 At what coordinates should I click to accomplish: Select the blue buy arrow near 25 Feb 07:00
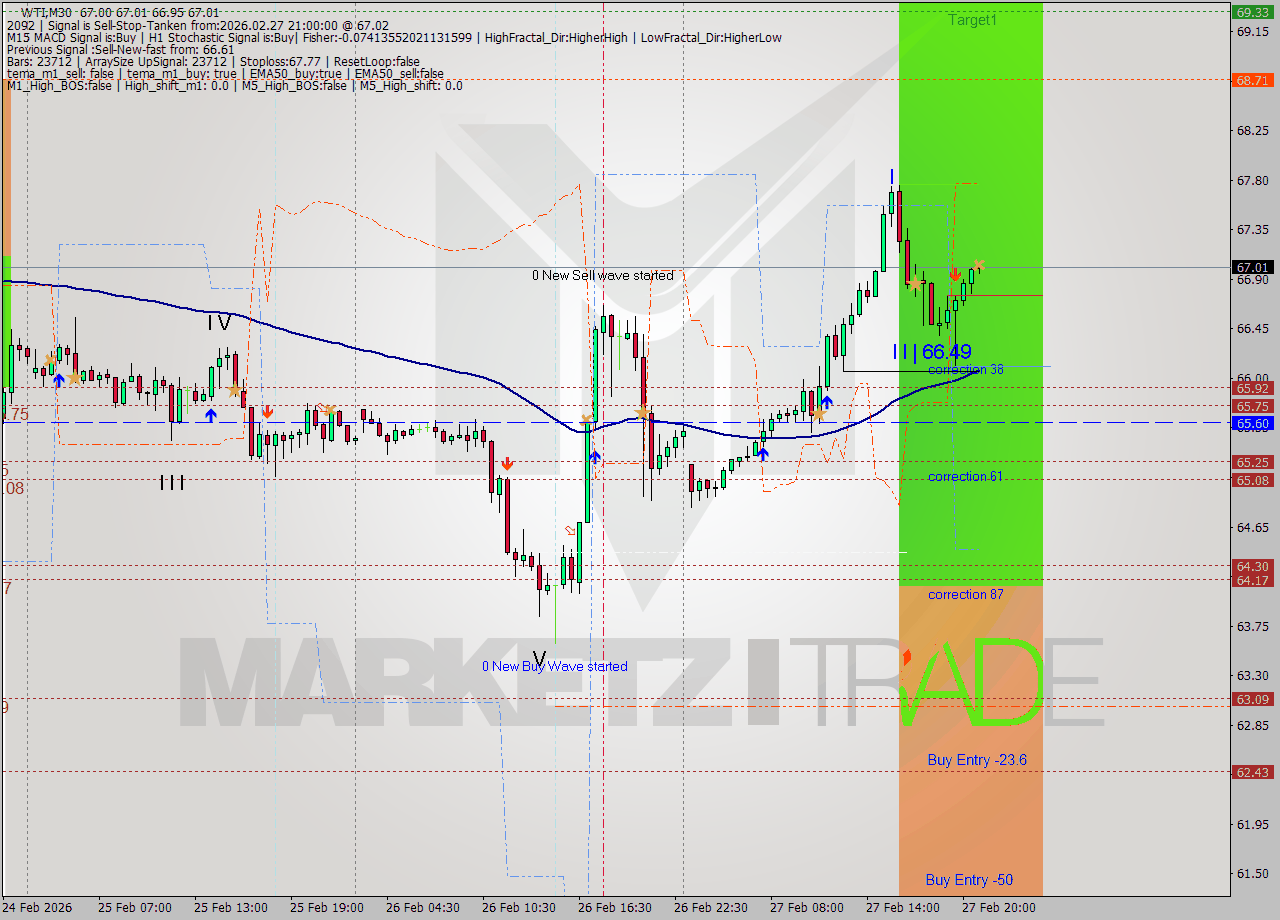pos(59,380)
